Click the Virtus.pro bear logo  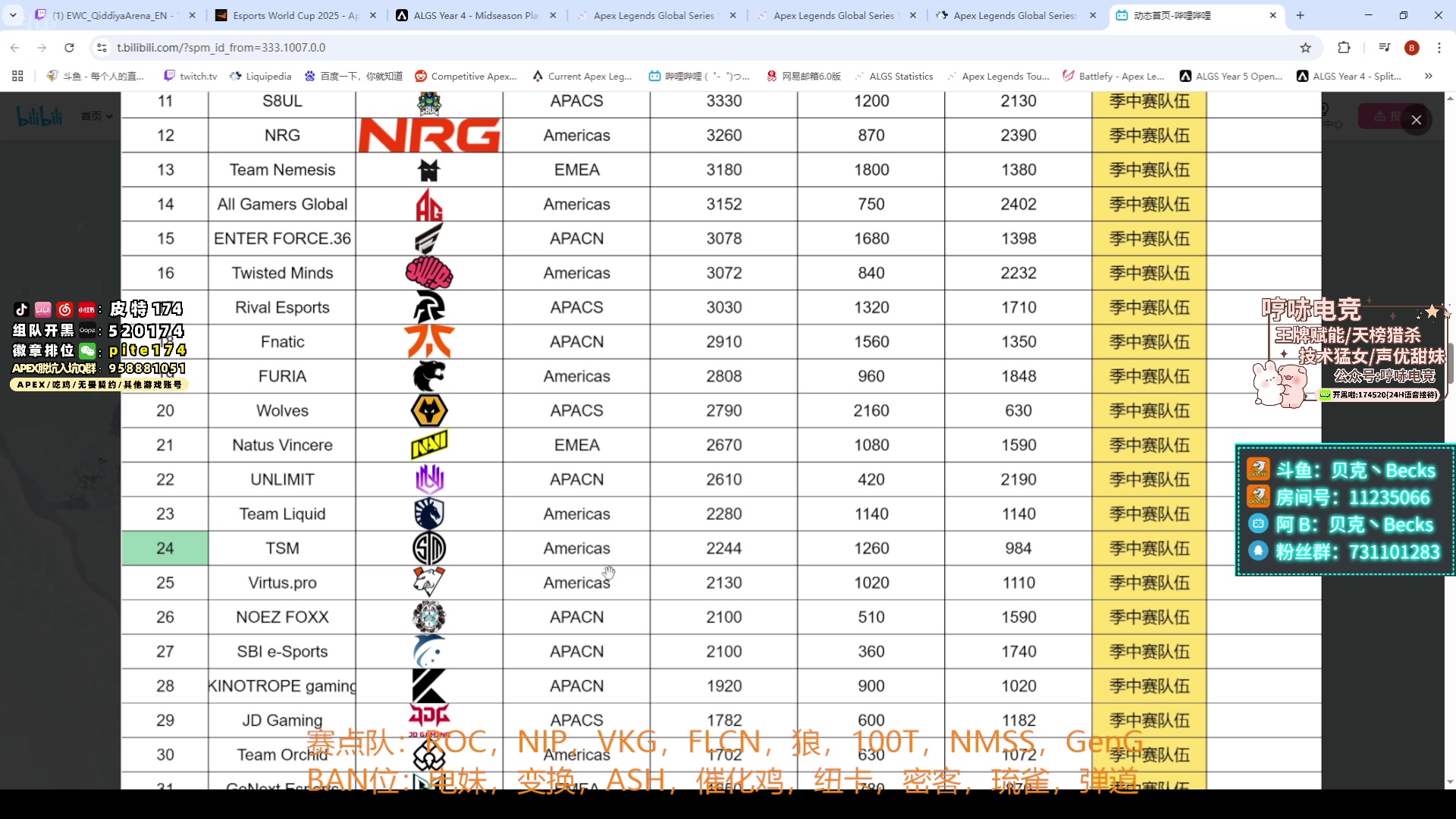click(429, 582)
